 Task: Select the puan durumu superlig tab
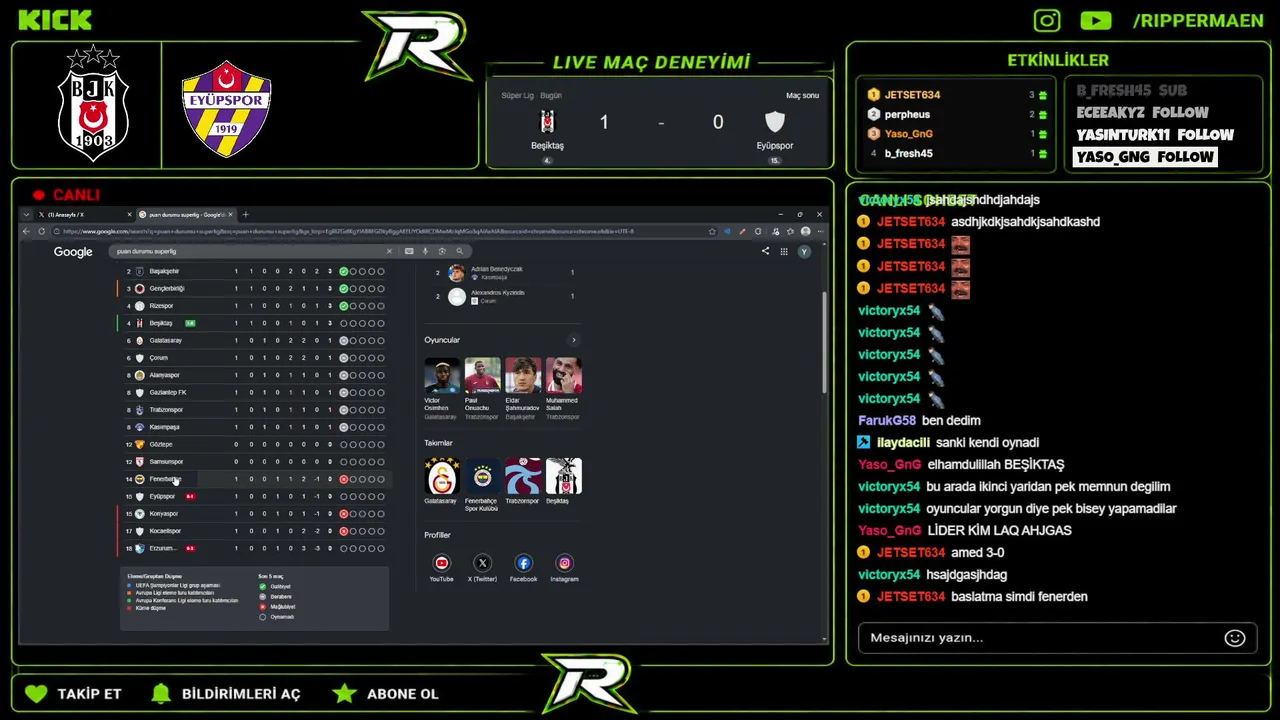coord(186,214)
